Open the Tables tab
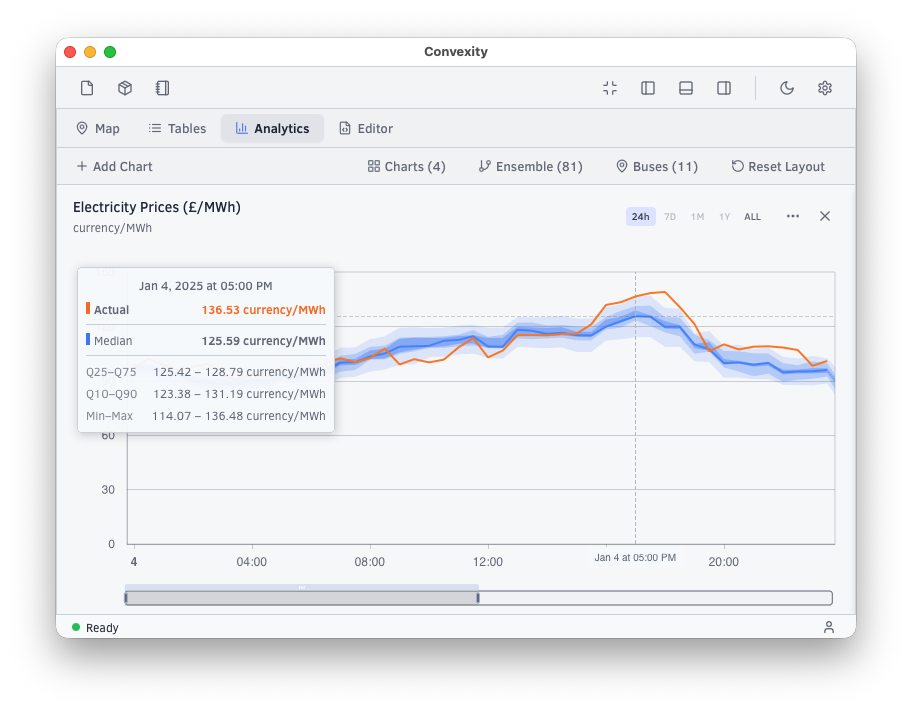Viewport: 912px width, 712px height. pos(177,129)
